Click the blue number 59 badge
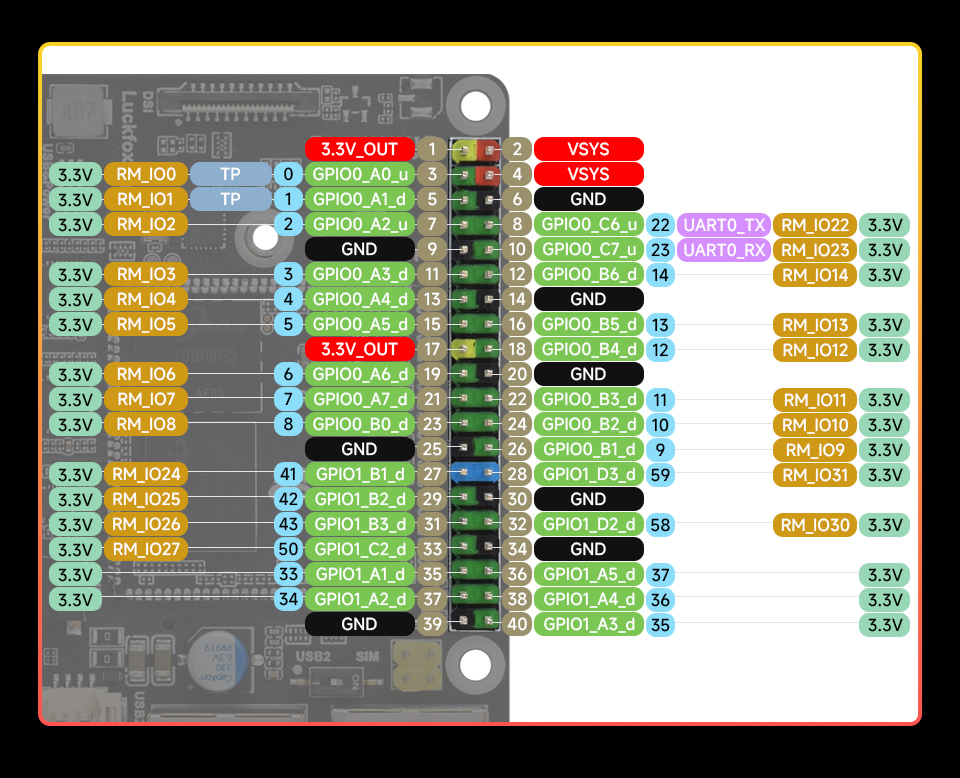 [x=660, y=474]
